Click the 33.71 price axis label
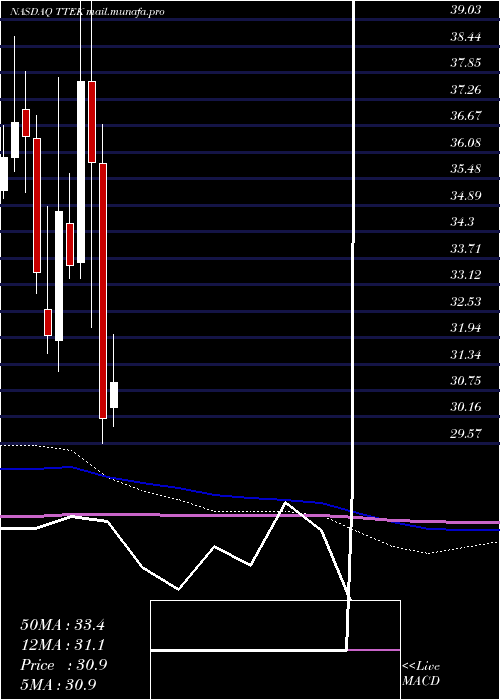Screen dimensions: 500x700 pos(466,249)
